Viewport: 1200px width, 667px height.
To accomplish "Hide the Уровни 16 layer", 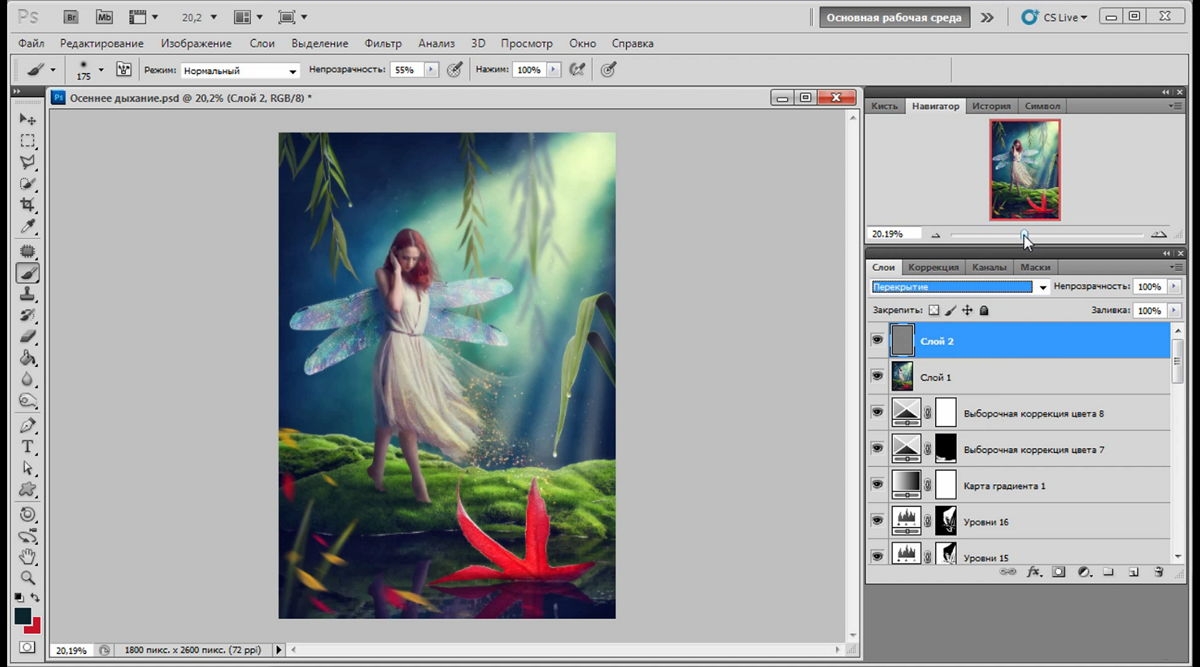I will (877, 520).
